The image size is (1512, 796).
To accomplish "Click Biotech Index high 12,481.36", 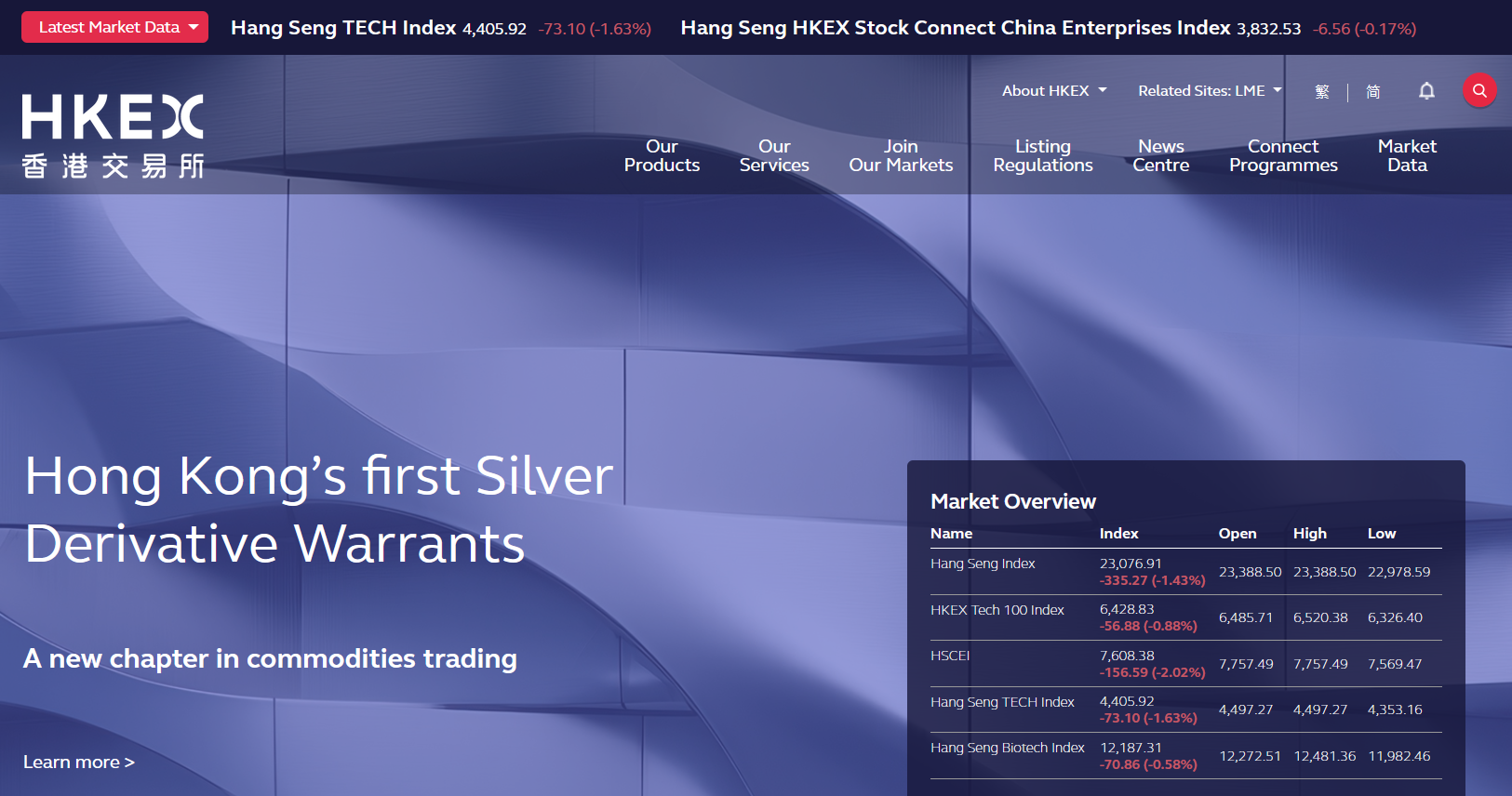I will click(x=1325, y=756).
